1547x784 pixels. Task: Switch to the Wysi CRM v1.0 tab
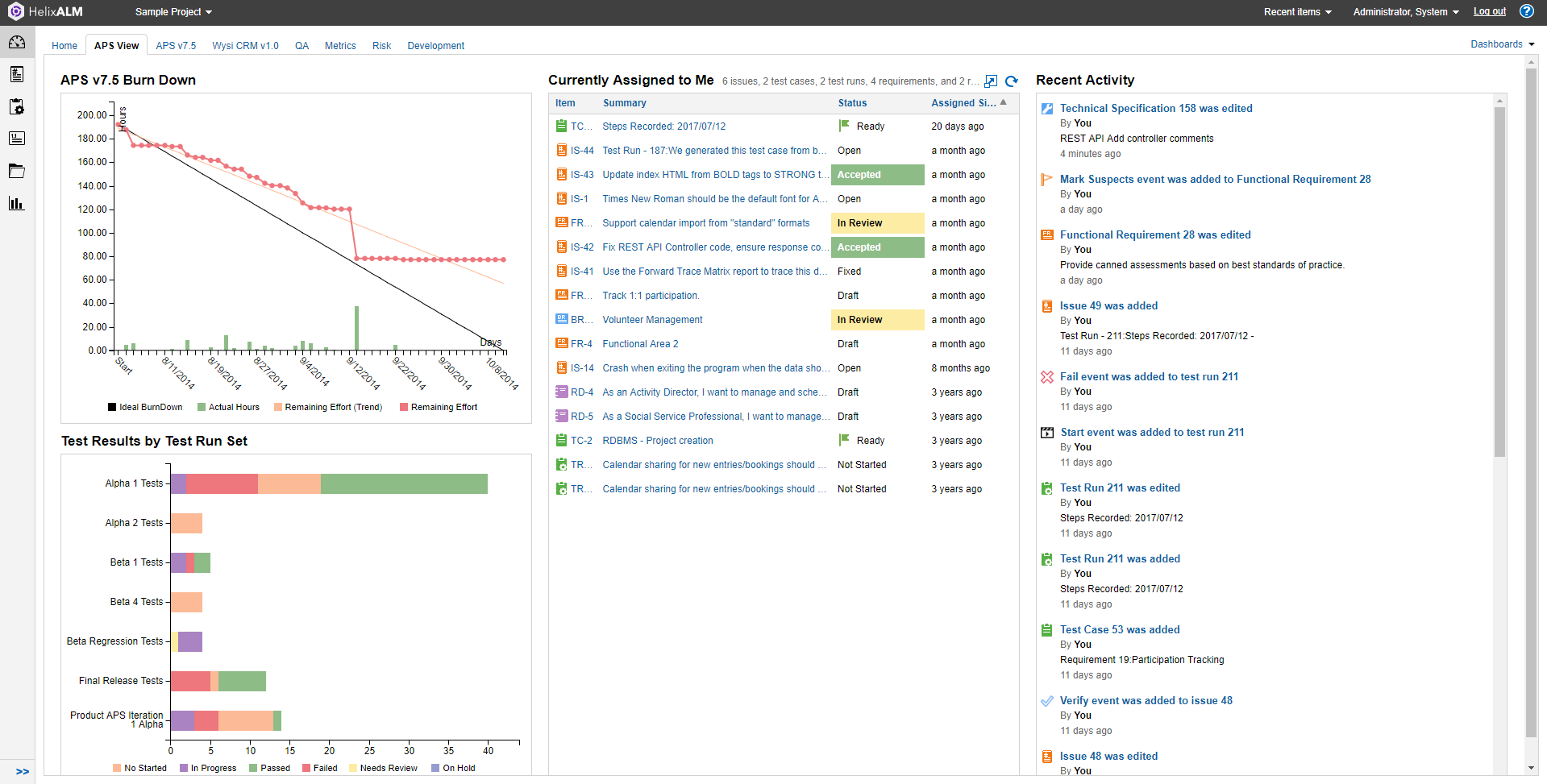tap(245, 46)
